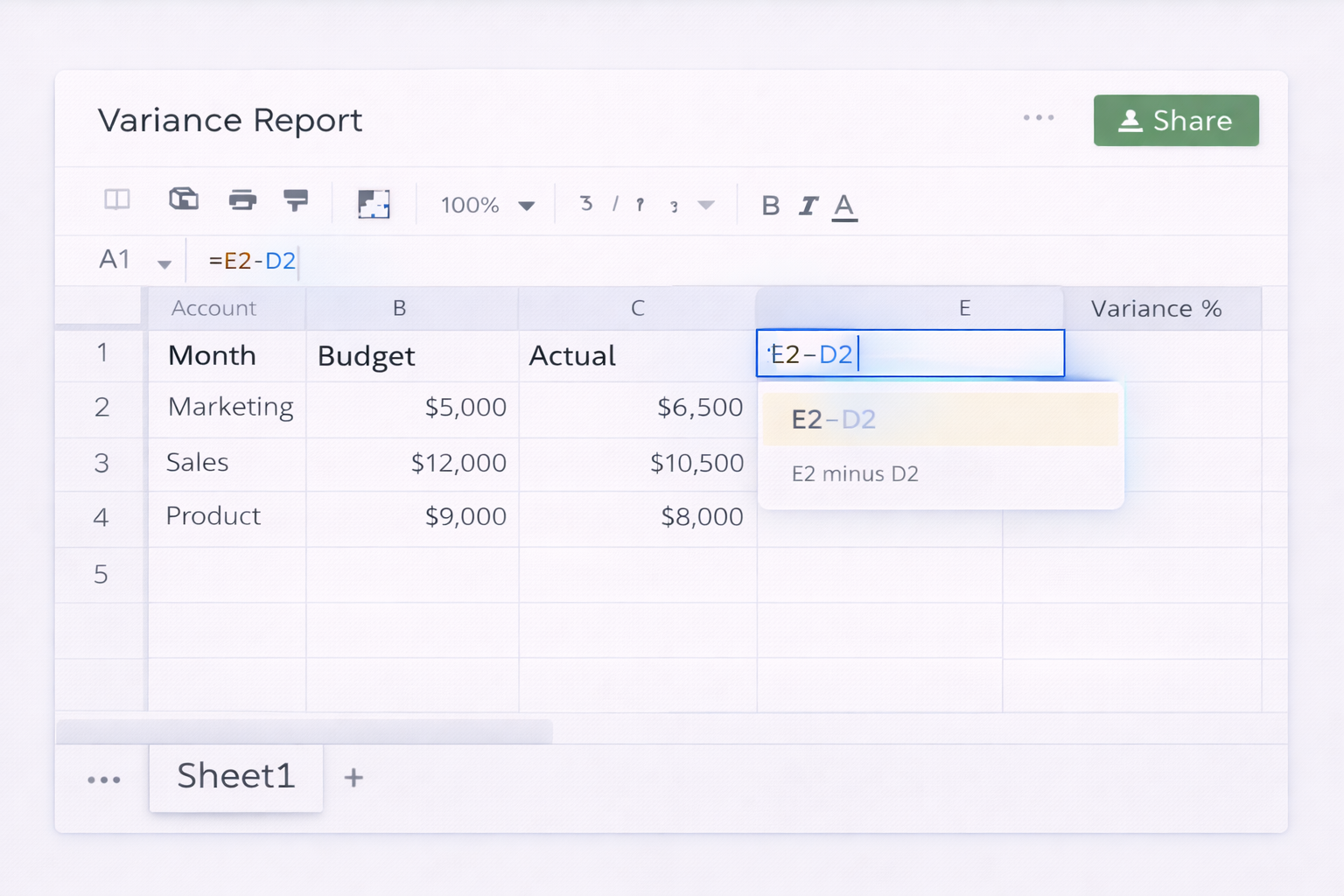The image size is (1344, 896).
Task: Click the Share button
Action: 1176,121
